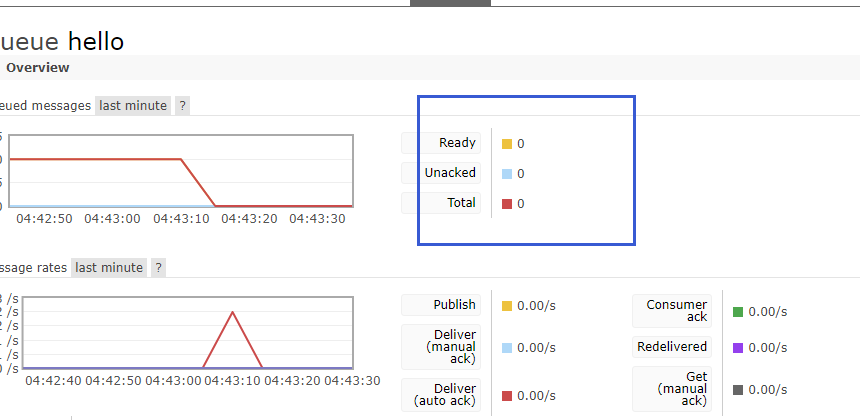The height and width of the screenshot is (420, 860).
Task: Toggle the Deliver (manual ack) legend label
Action: tap(441, 347)
